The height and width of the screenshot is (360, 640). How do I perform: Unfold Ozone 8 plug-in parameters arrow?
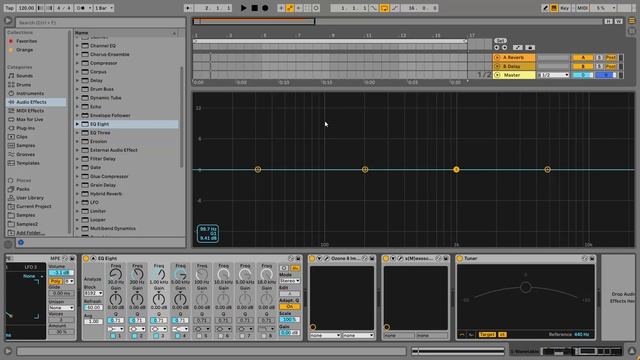[319, 258]
